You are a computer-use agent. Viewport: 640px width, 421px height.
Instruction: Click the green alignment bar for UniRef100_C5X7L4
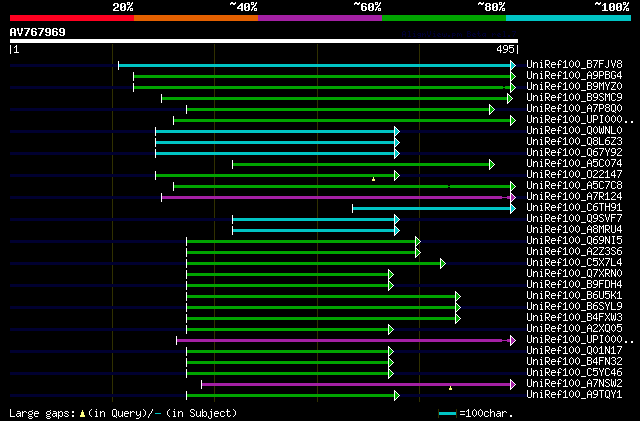point(313,264)
